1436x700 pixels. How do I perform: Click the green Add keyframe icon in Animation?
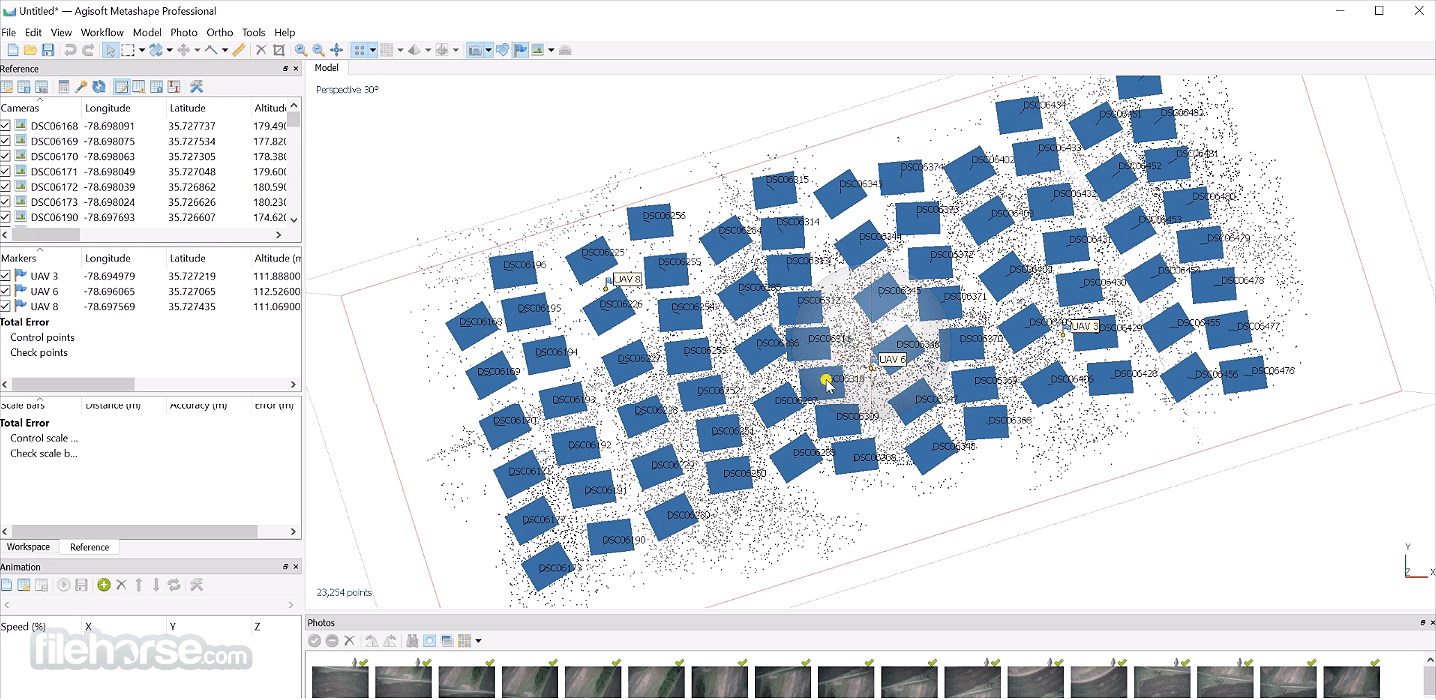(104, 585)
